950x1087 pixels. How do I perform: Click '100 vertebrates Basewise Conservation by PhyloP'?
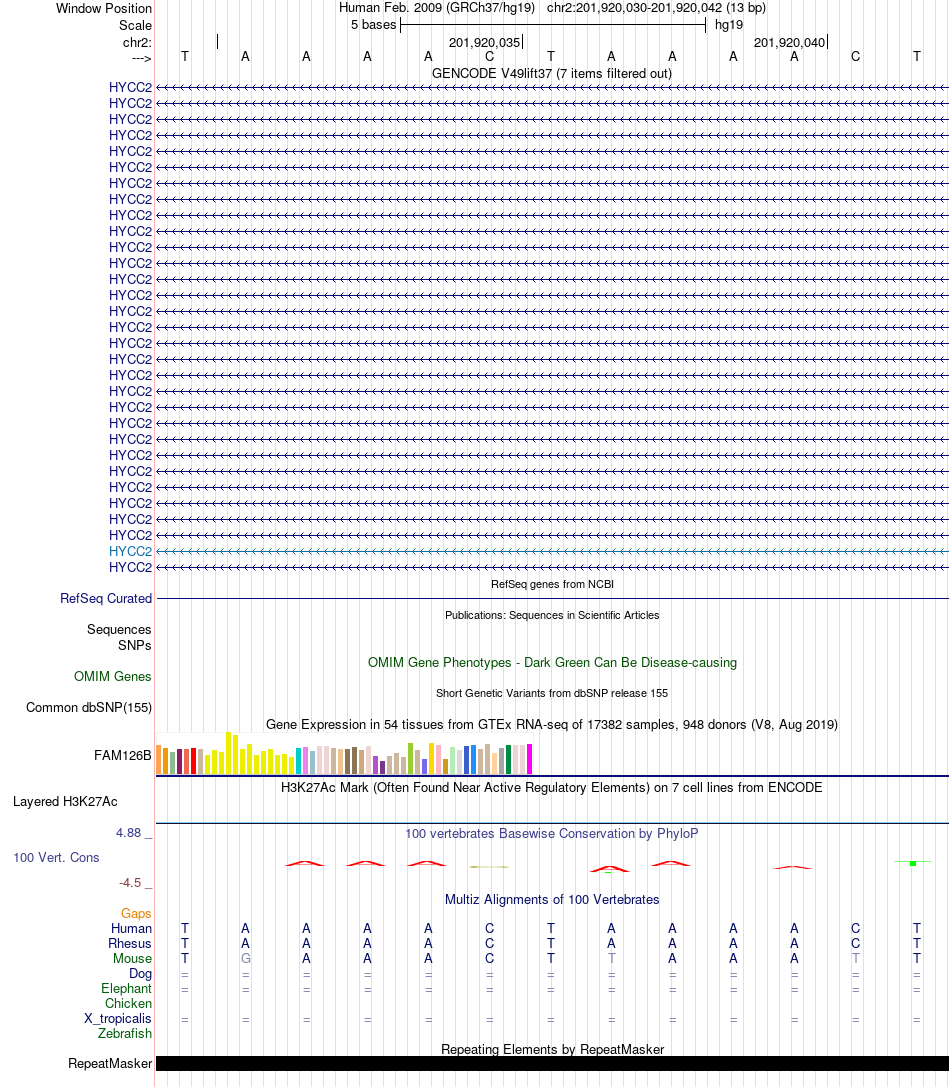coord(552,833)
